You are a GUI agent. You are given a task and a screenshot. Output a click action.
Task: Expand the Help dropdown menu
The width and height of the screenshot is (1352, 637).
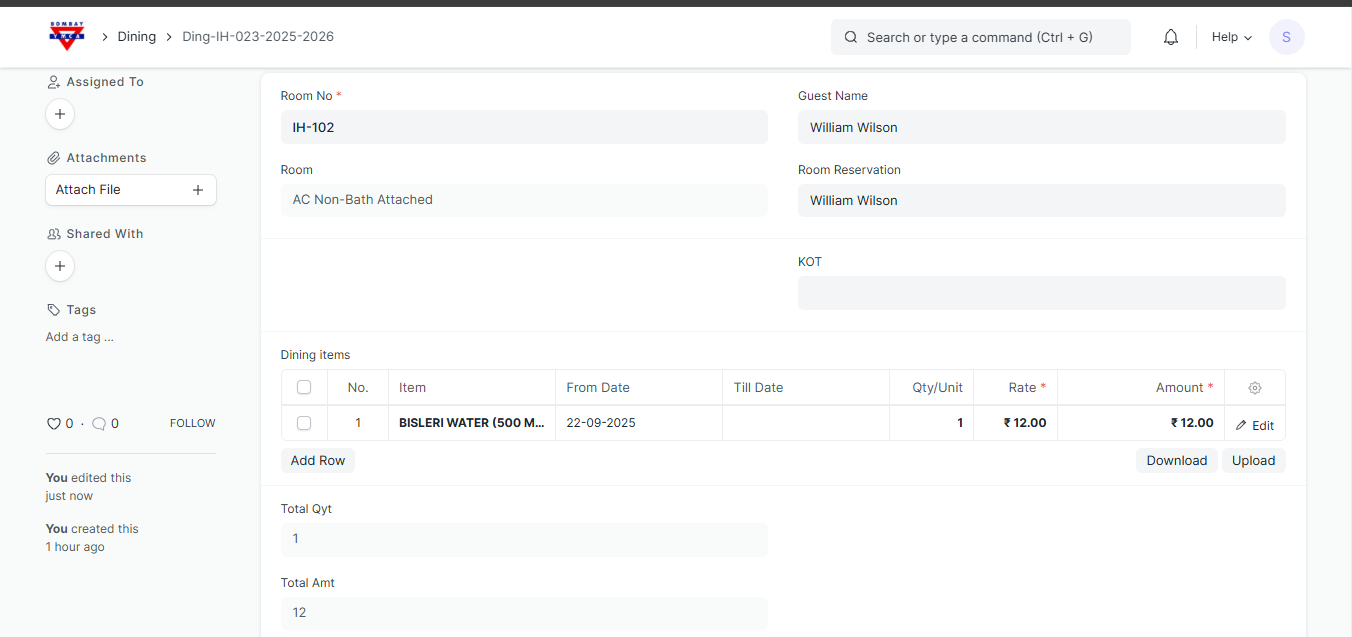coord(1231,37)
